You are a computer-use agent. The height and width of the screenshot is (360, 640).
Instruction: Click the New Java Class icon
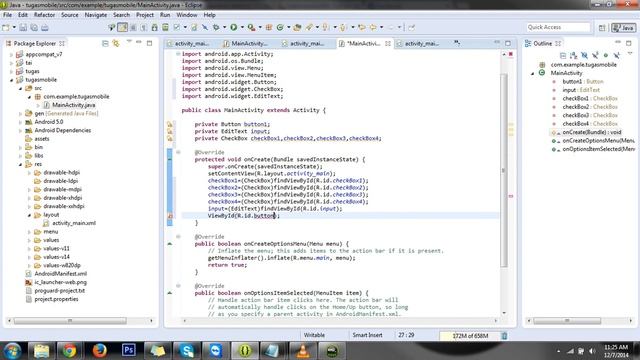pyautogui.click(x=280, y=27)
